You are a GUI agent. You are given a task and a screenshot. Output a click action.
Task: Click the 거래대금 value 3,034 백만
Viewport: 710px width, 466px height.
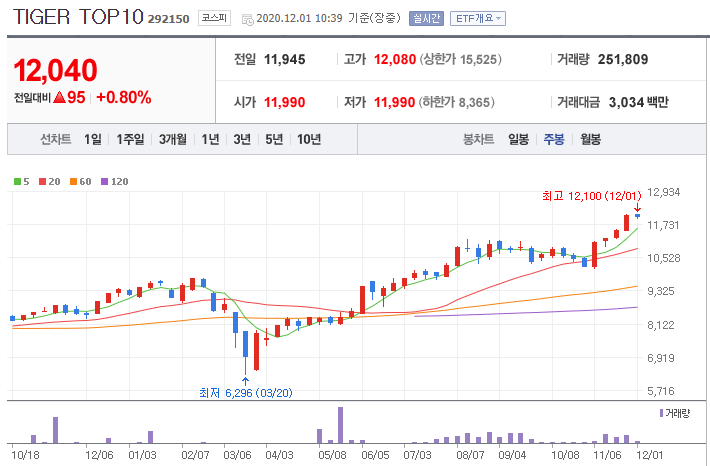coord(638,102)
